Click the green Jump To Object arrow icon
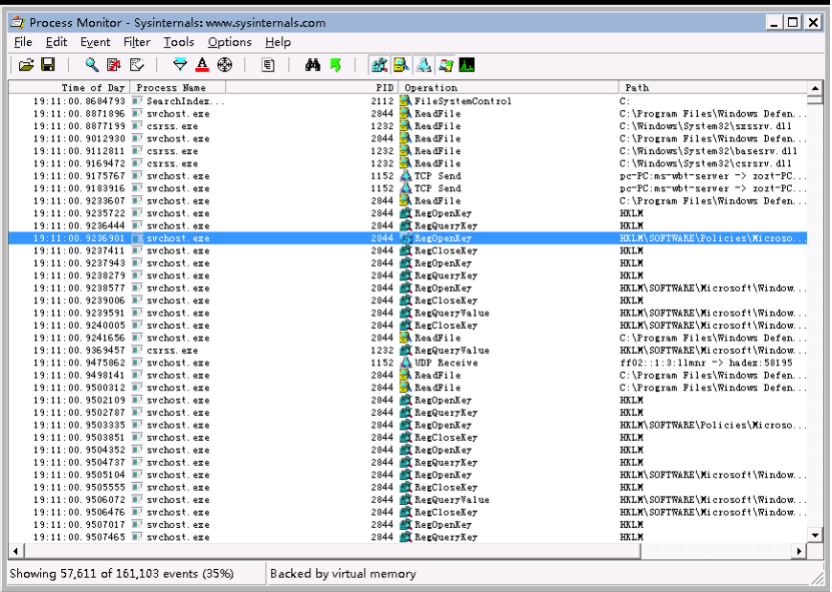 pyautogui.click(x=335, y=65)
